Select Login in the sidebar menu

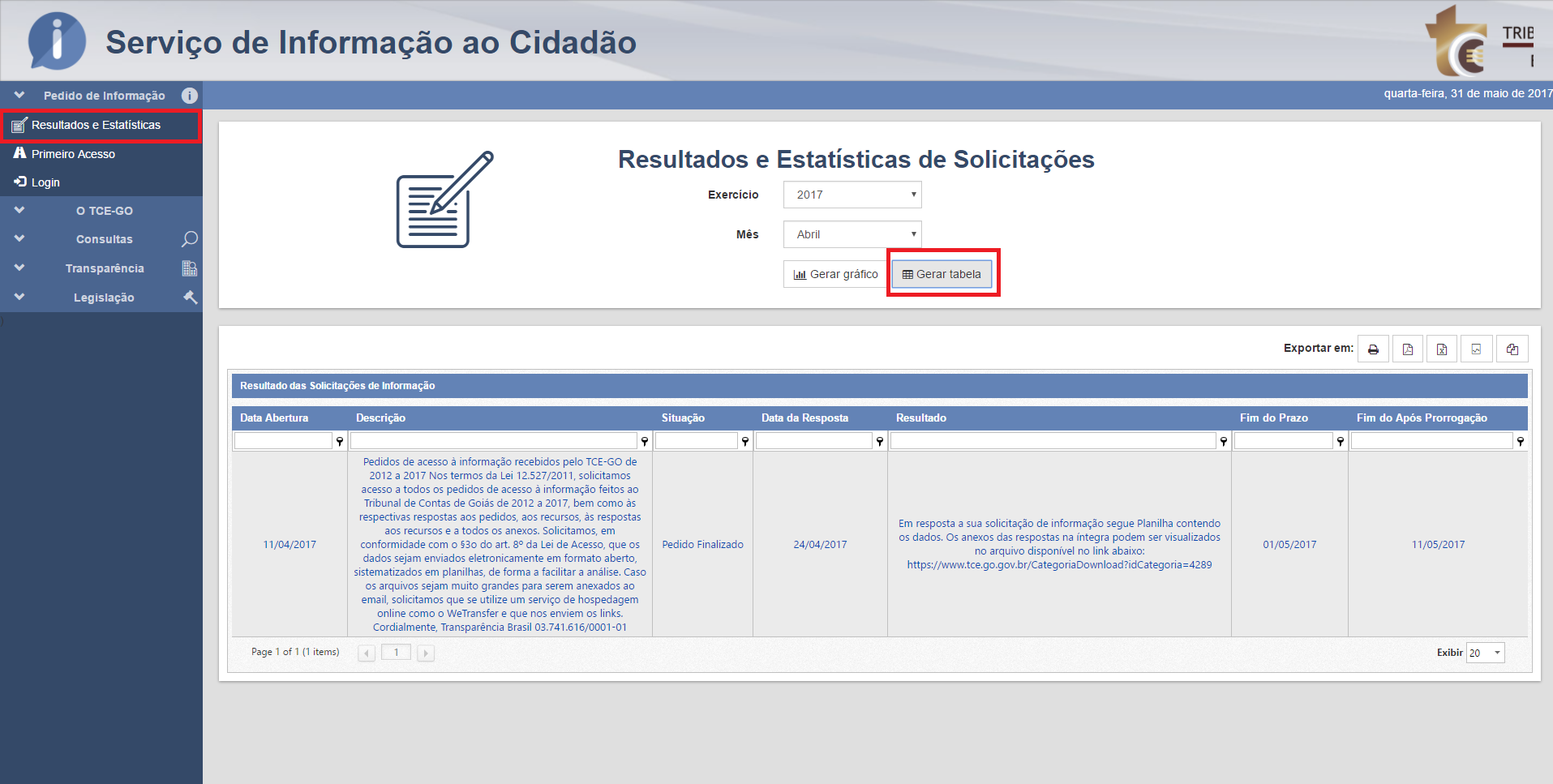coord(45,182)
